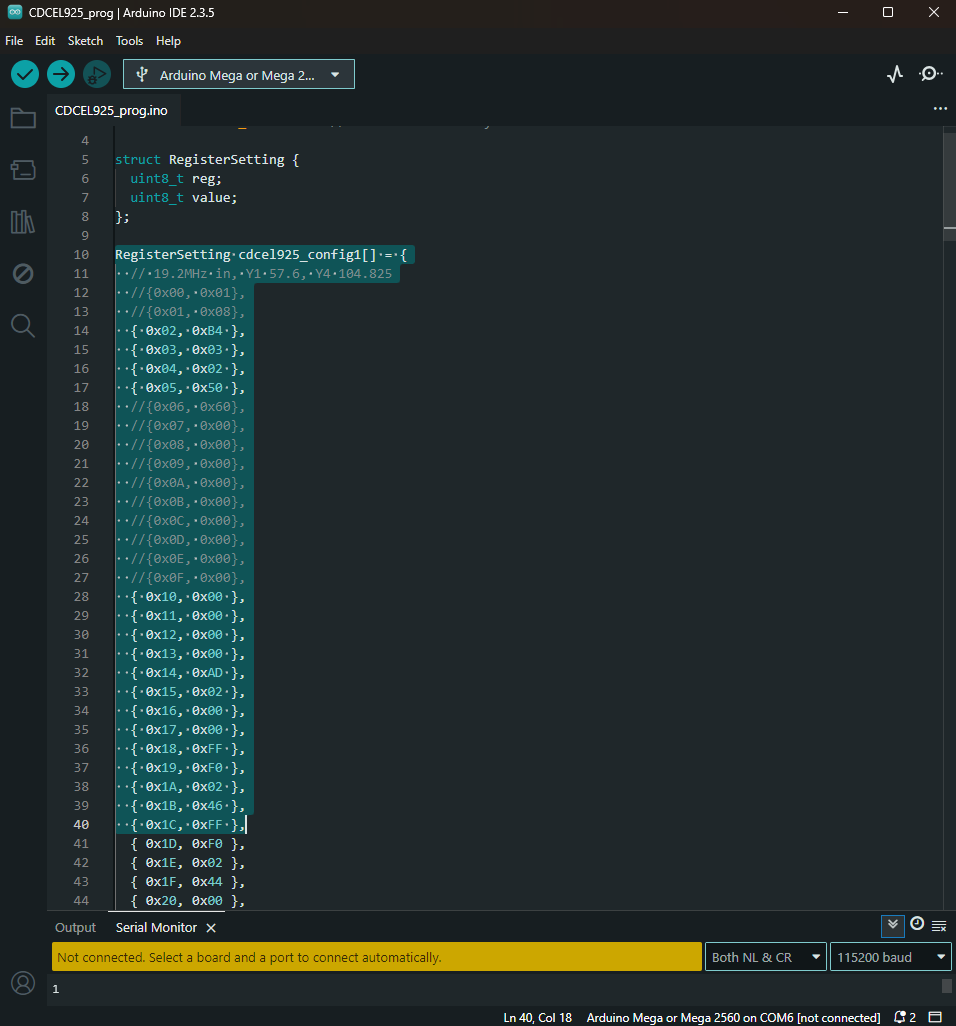Click the 'struct RegisterSetting {' line
956x1026 pixels.
tap(207, 160)
